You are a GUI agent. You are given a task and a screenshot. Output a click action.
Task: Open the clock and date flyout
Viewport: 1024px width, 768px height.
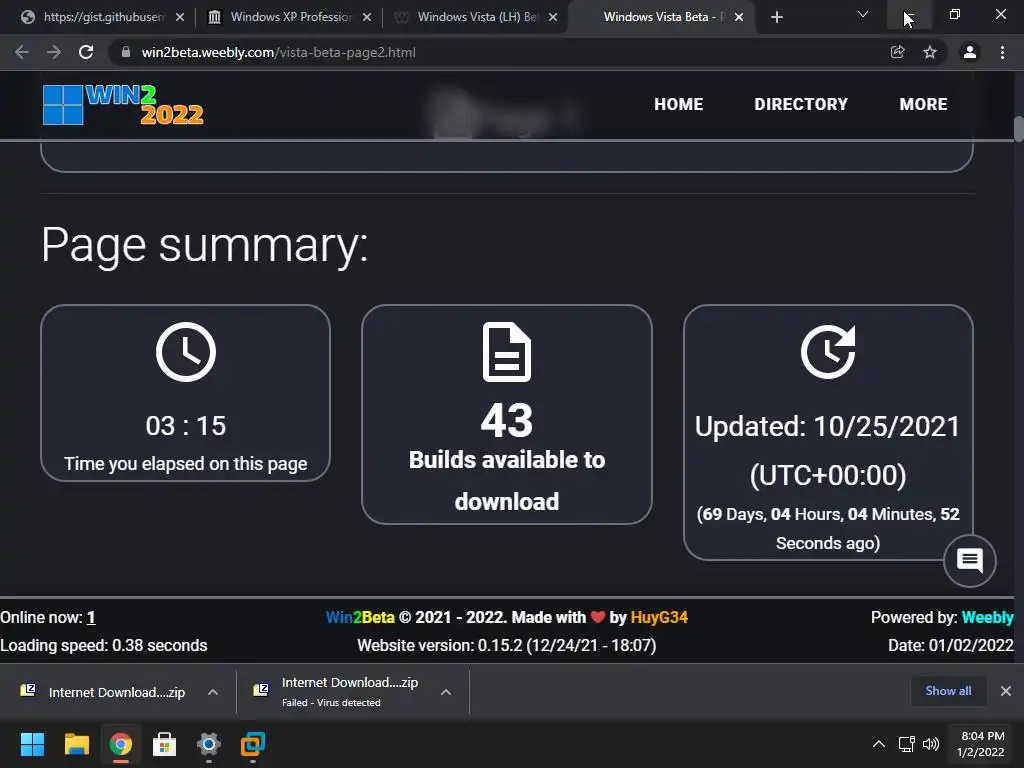point(981,744)
